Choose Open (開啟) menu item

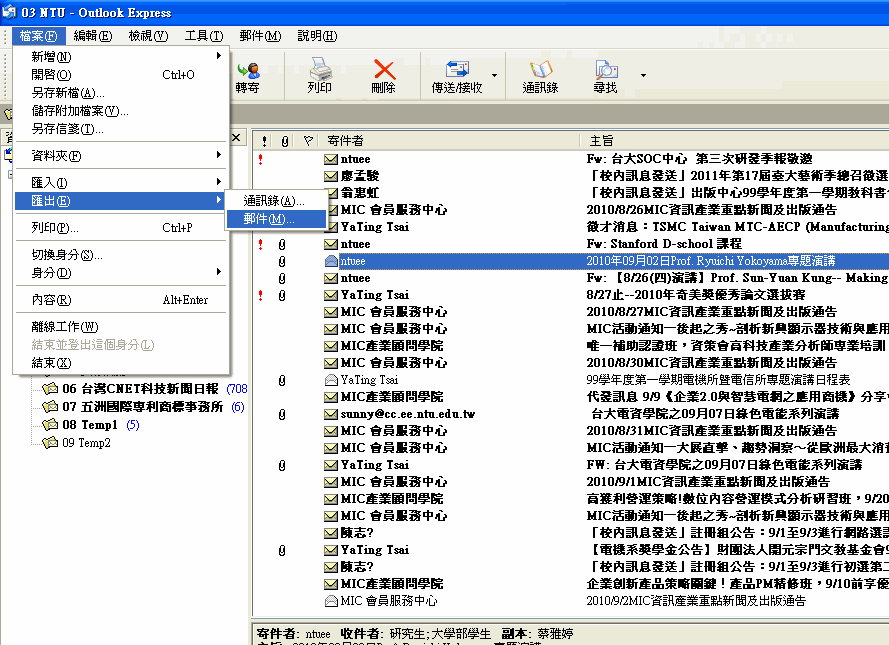(x=121, y=75)
